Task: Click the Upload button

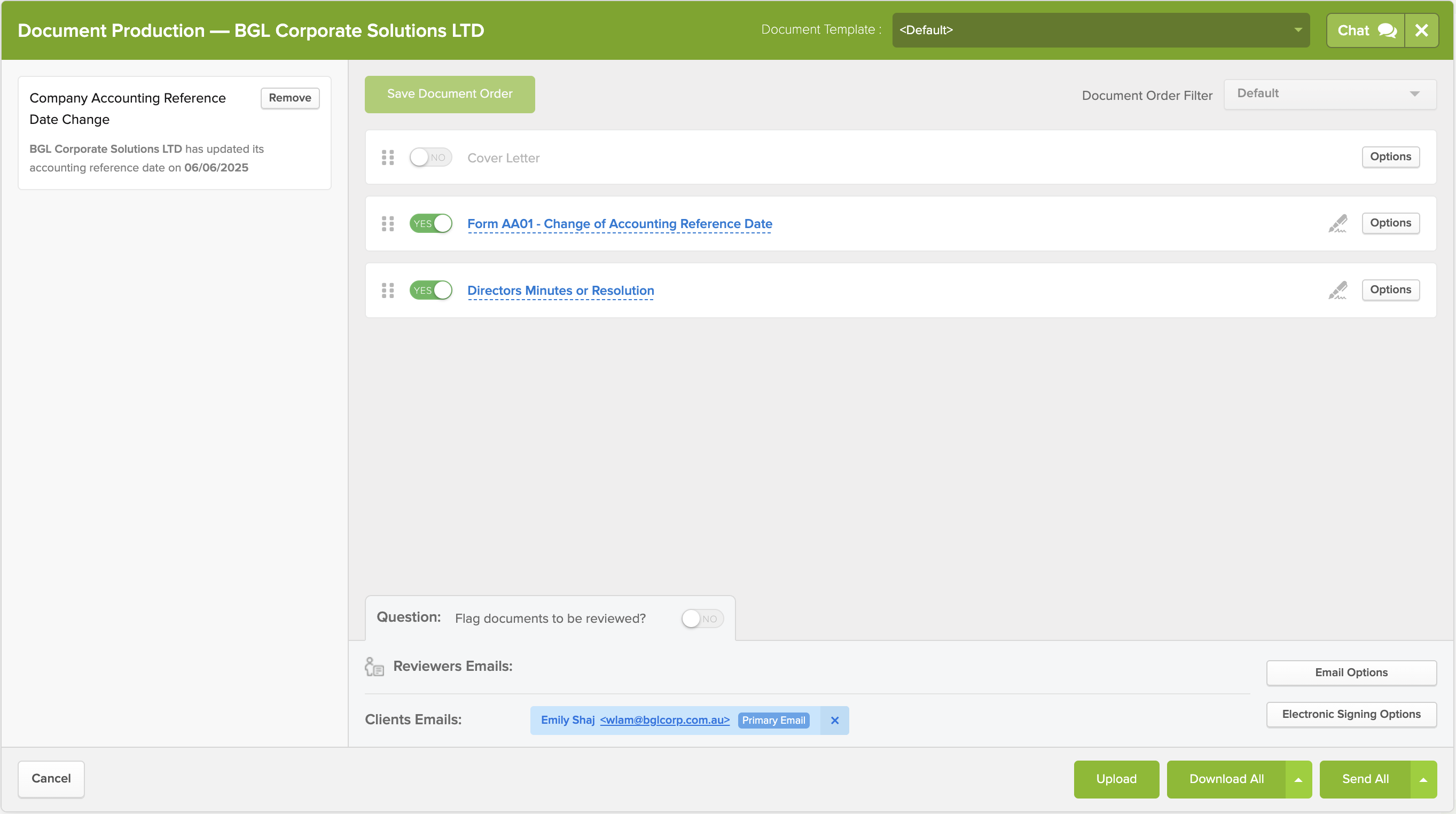Action: (1116, 778)
